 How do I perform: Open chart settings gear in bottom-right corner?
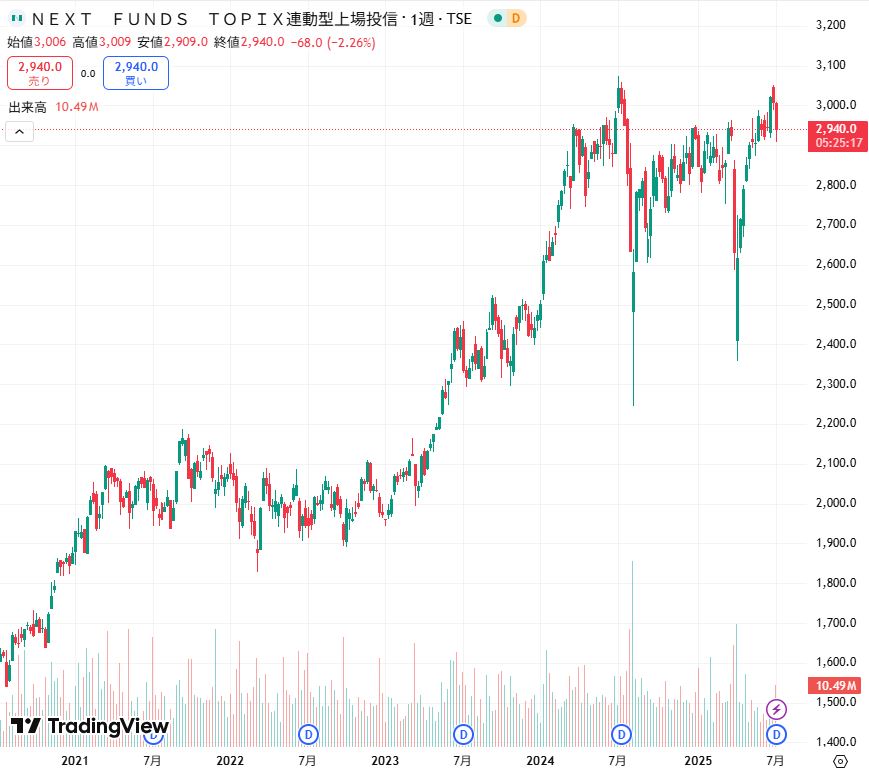click(840, 761)
